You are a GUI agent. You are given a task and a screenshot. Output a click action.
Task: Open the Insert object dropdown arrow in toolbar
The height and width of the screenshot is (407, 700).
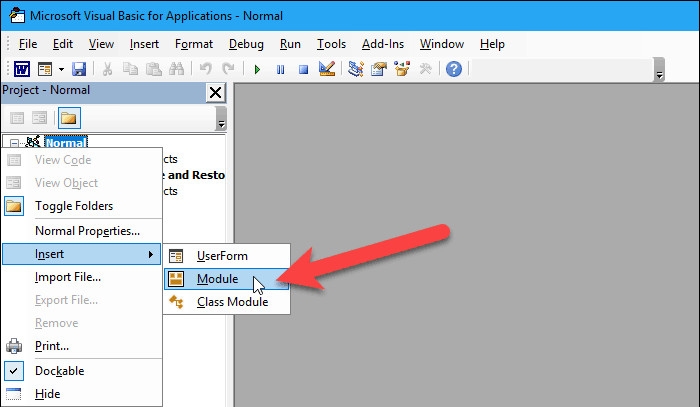tap(61, 69)
